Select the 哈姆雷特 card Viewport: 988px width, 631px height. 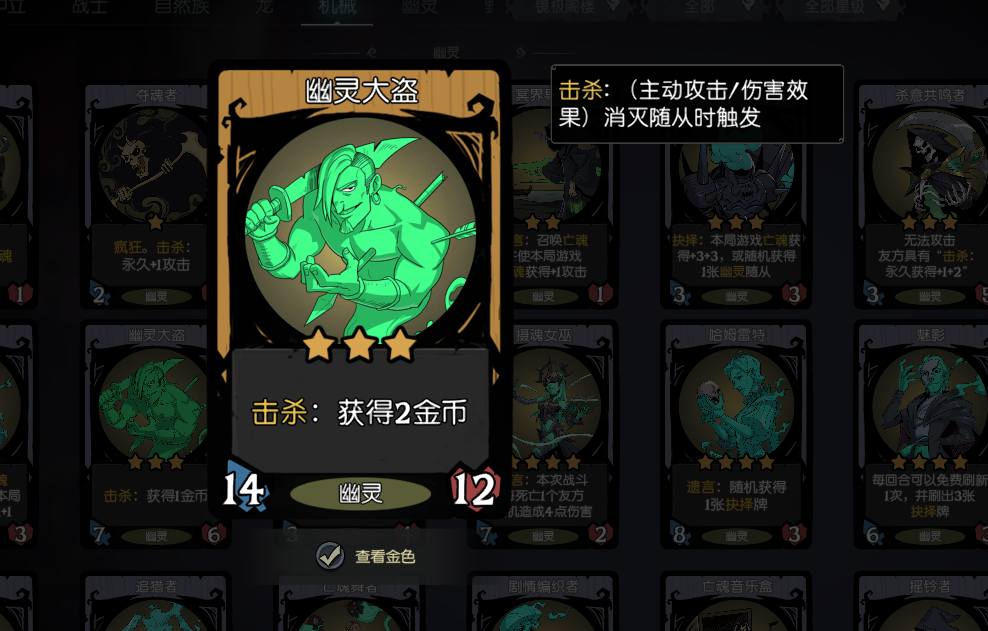735,436
